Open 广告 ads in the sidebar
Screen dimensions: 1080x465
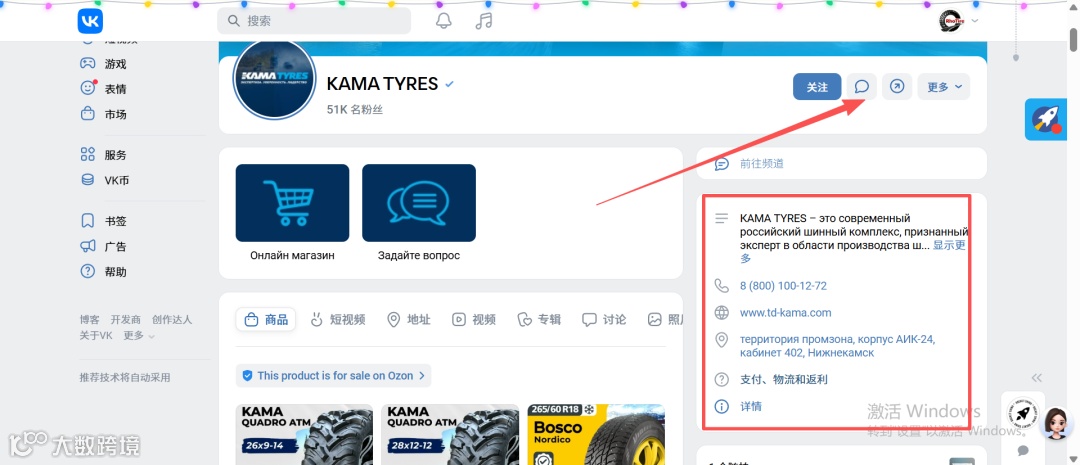pos(115,247)
